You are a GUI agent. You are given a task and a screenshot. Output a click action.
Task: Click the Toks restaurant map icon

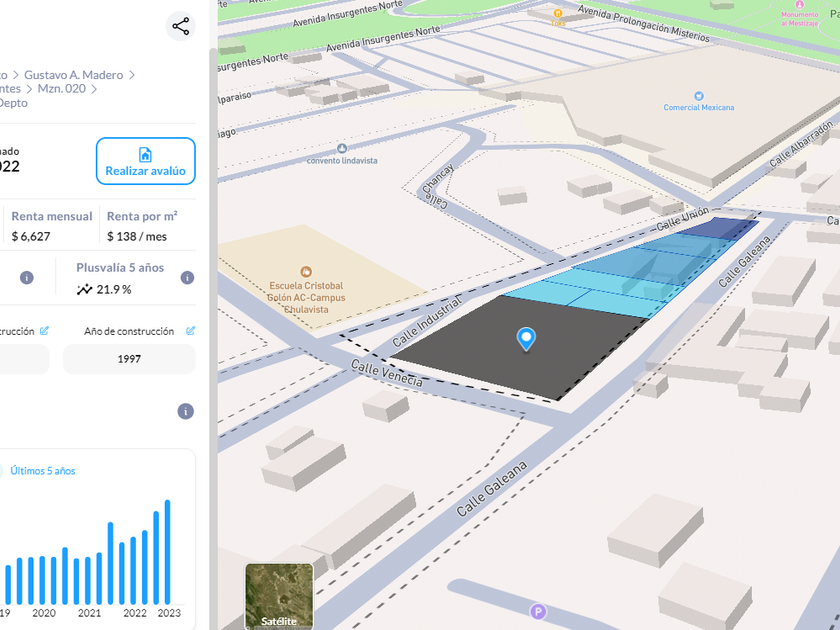click(x=558, y=13)
